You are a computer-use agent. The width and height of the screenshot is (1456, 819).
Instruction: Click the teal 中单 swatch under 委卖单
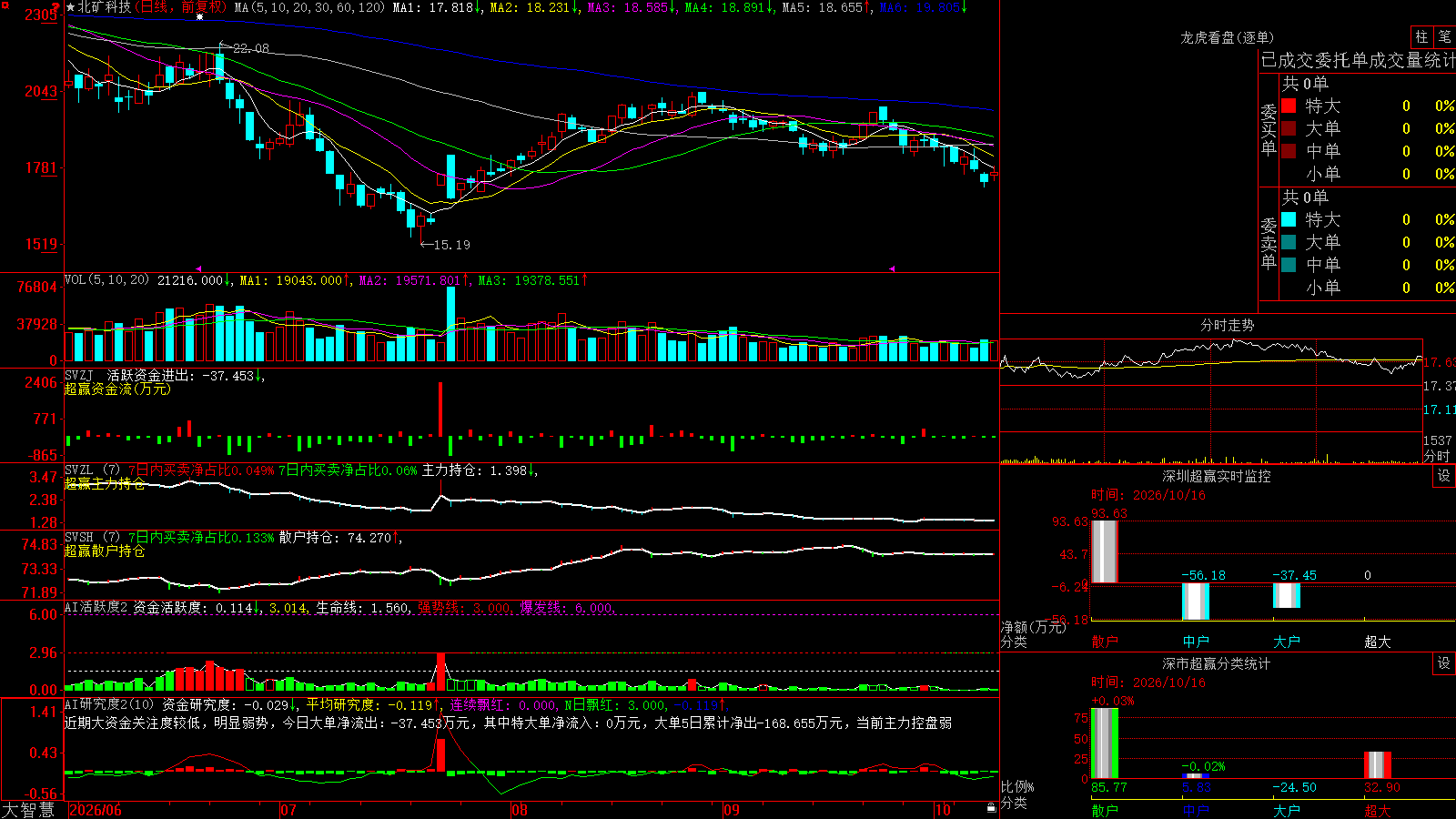[1289, 265]
